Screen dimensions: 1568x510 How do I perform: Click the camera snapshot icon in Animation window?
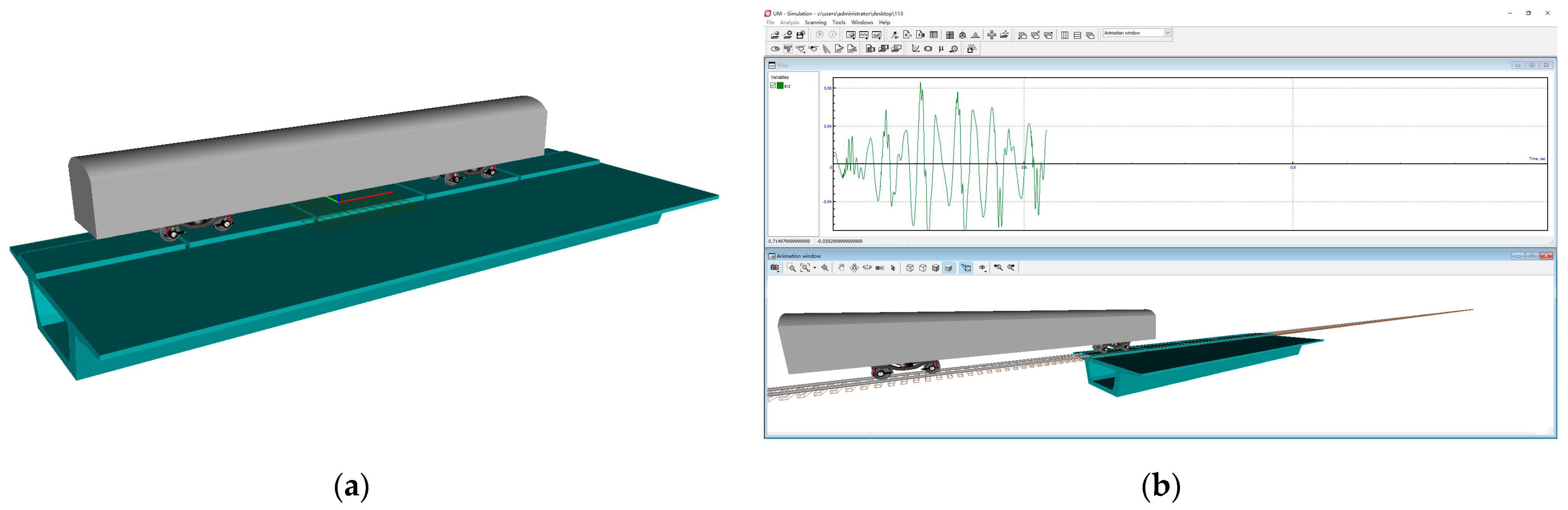(774, 268)
